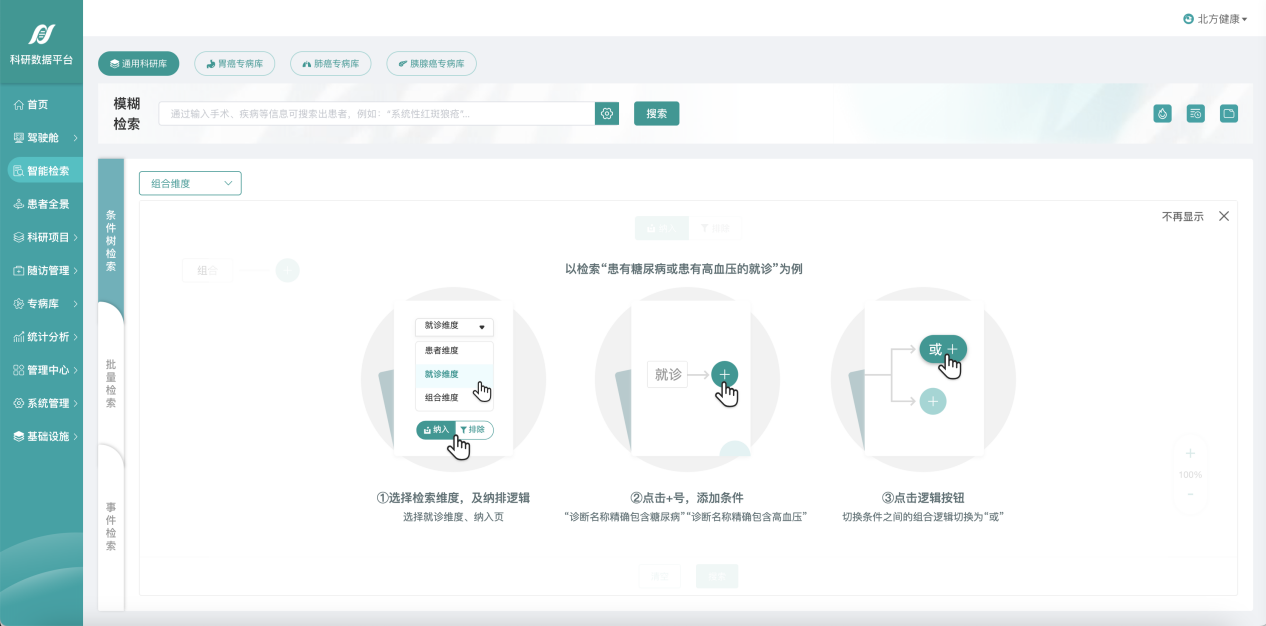
Task: Click the folder icon at top right
Action: pos(1229,114)
